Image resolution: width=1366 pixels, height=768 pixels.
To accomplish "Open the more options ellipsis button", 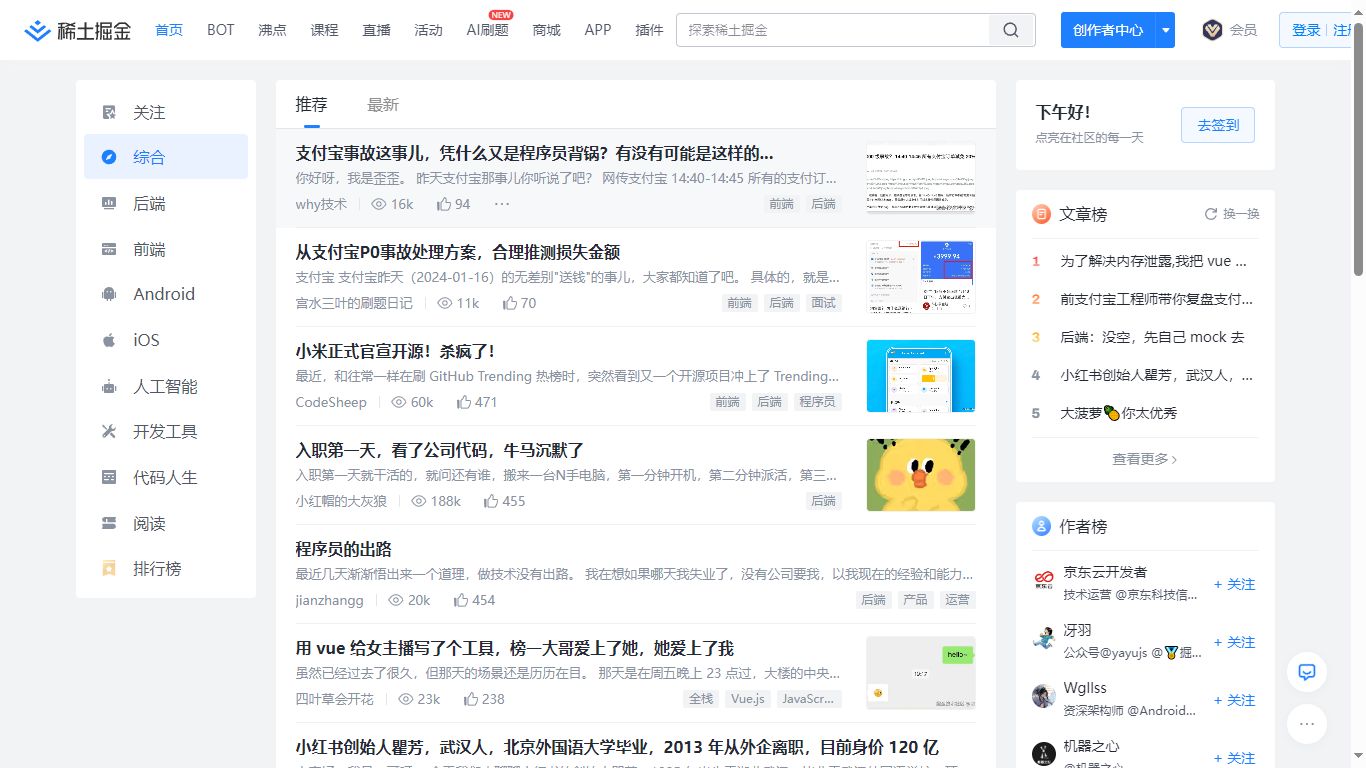I will click(x=1306, y=724).
